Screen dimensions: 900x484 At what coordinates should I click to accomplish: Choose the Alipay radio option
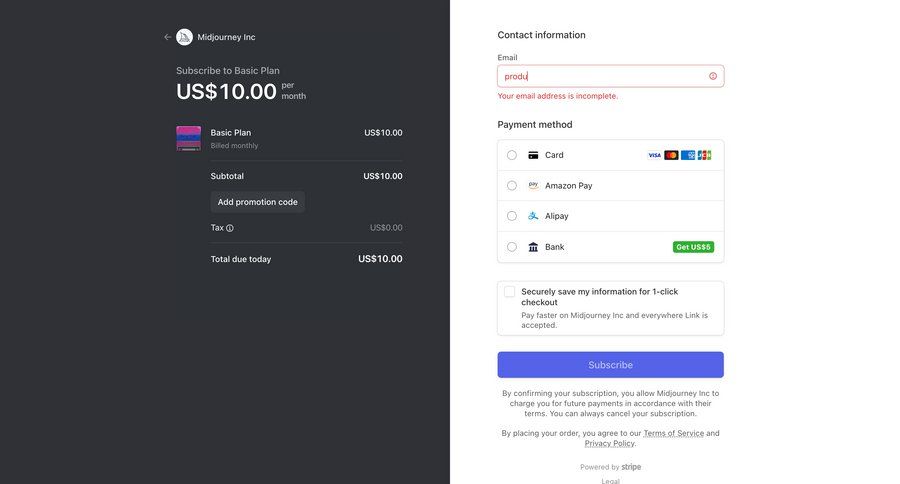512,216
